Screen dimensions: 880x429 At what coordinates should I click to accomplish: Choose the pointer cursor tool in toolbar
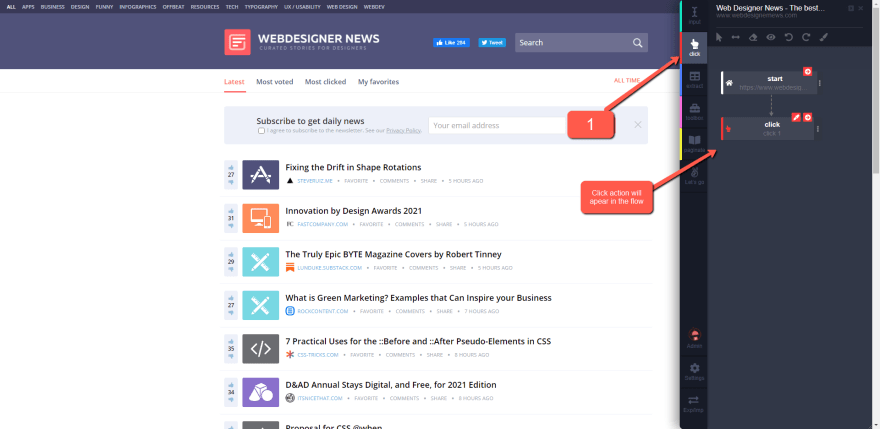[719, 37]
